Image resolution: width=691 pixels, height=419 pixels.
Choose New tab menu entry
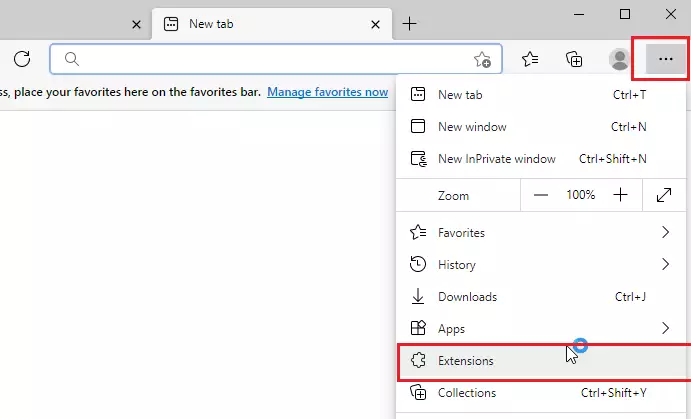pos(541,95)
